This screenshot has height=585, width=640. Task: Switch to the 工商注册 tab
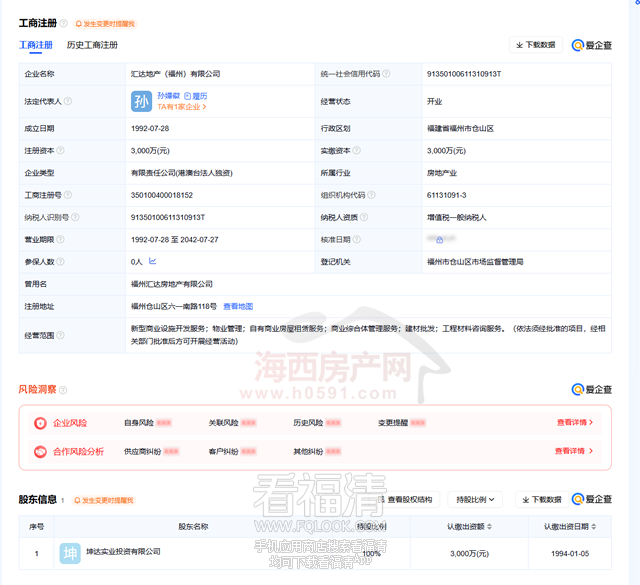(36, 45)
